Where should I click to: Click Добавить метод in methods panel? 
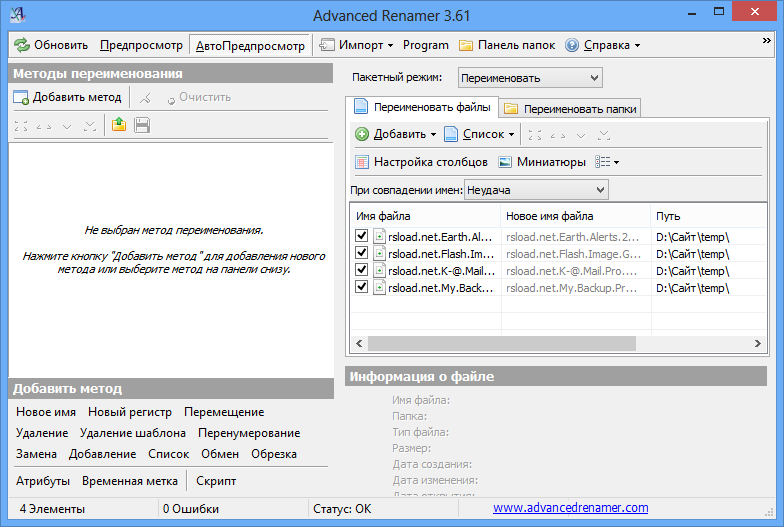coord(67,97)
